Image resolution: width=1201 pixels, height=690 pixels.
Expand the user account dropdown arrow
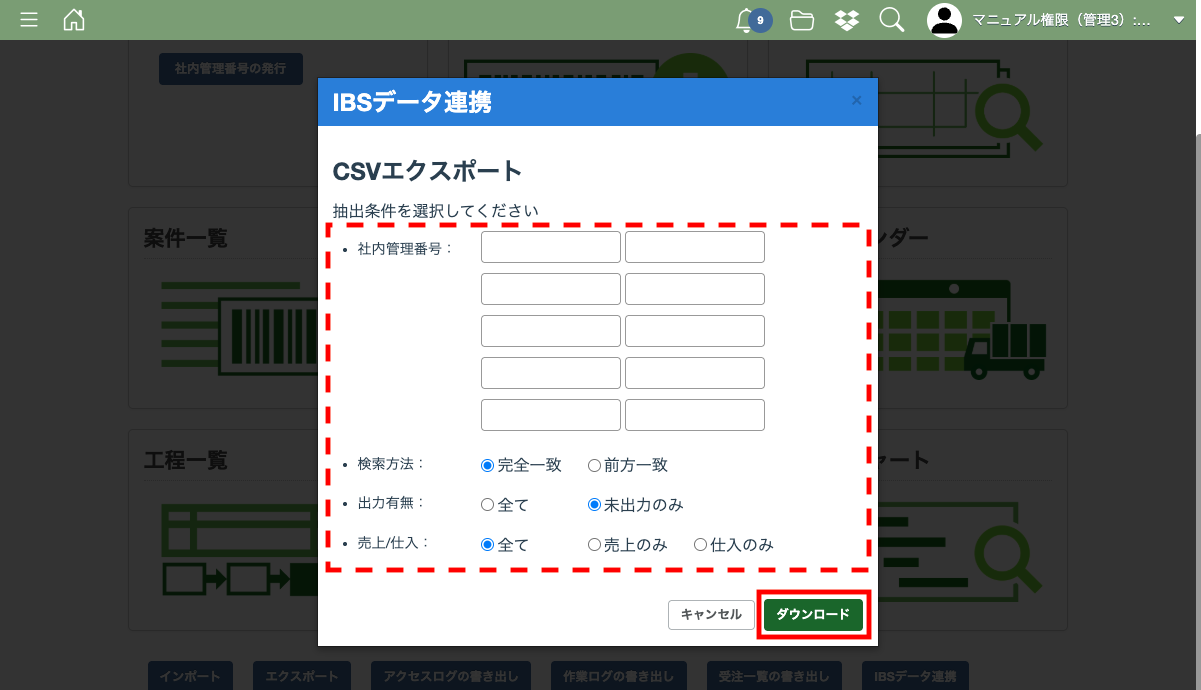[x=1178, y=20]
